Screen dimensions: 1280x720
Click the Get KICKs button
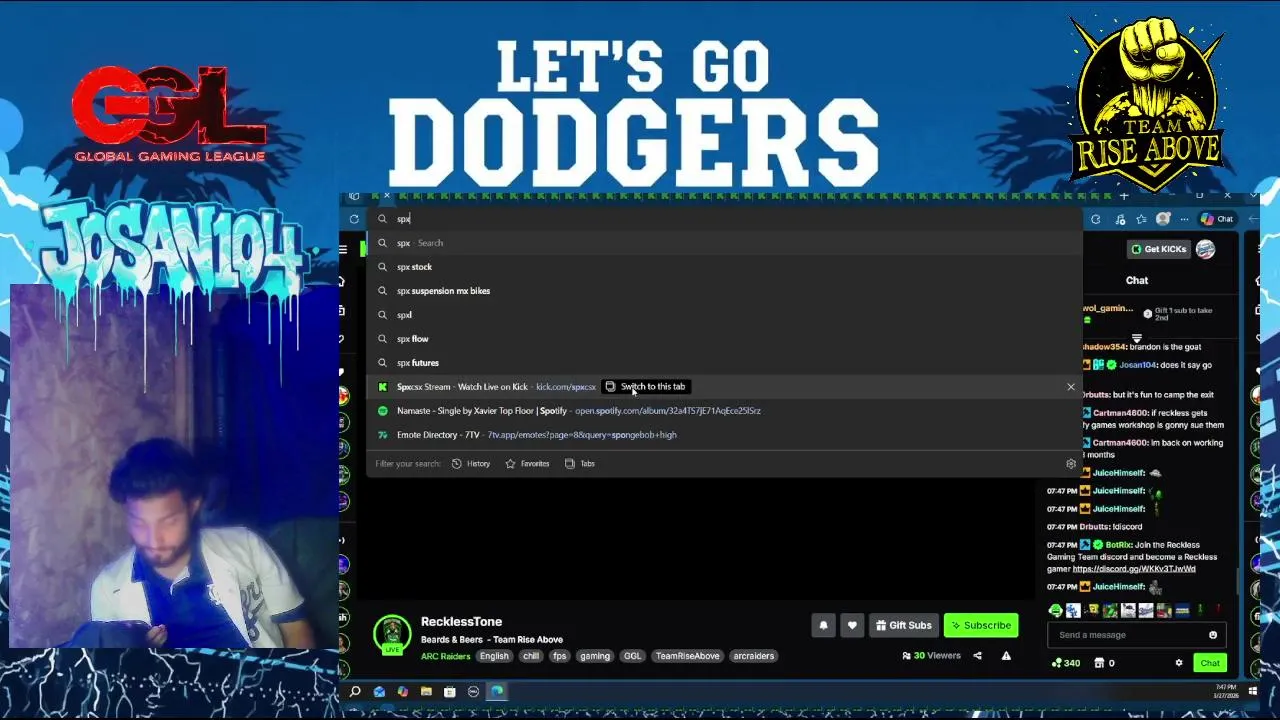tap(1158, 249)
